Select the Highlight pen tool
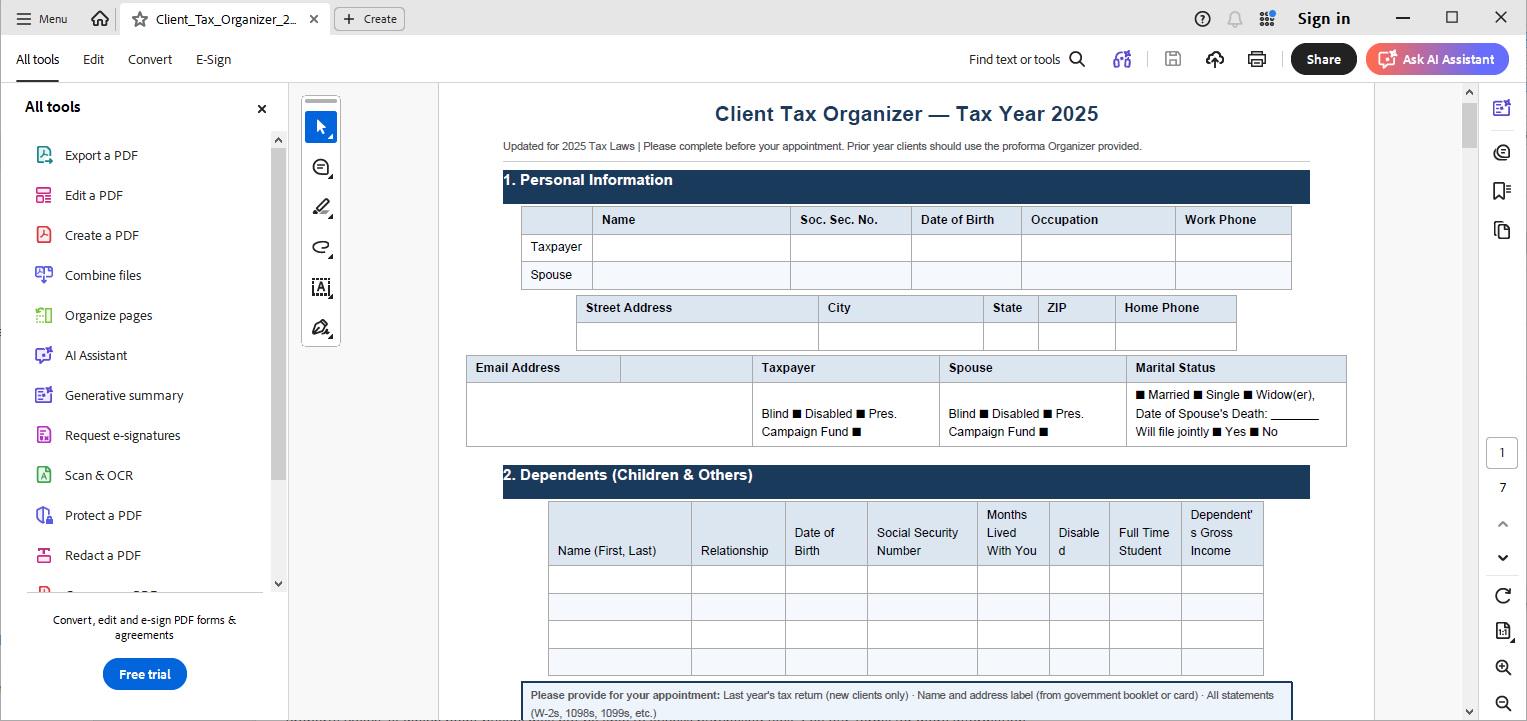1527x721 pixels. pos(321,207)
